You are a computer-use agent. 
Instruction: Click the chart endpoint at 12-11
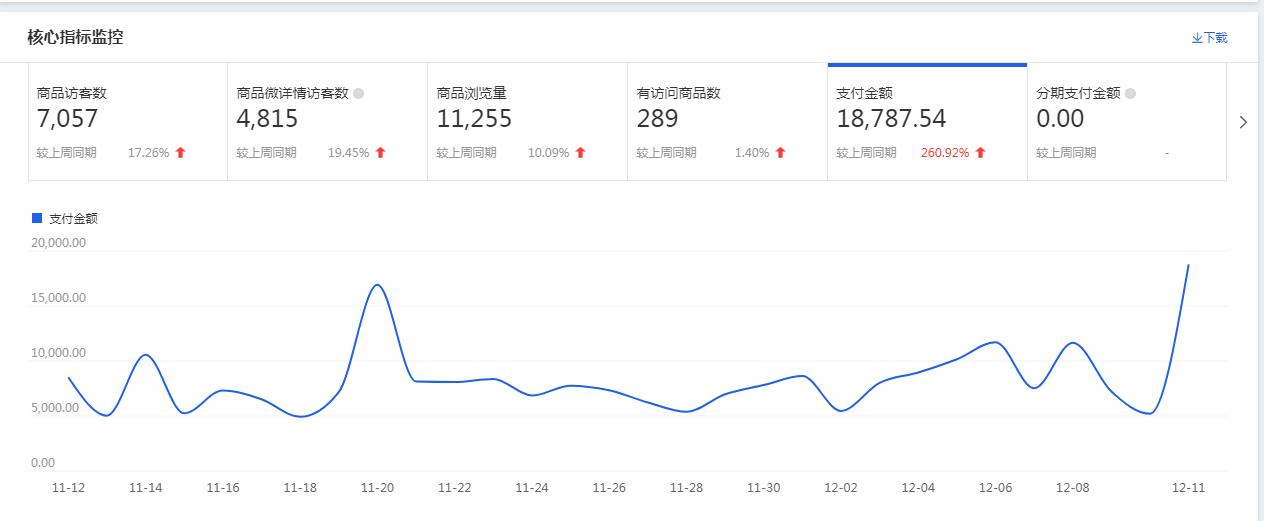1188,265
